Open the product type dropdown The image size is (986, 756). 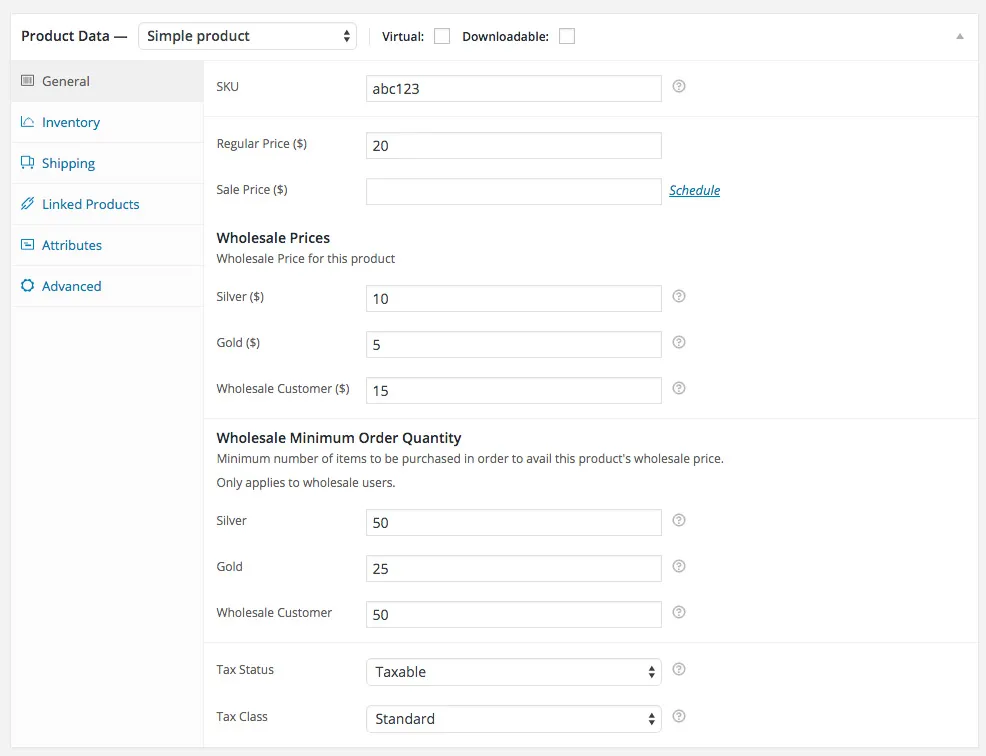tap(247, 35)
